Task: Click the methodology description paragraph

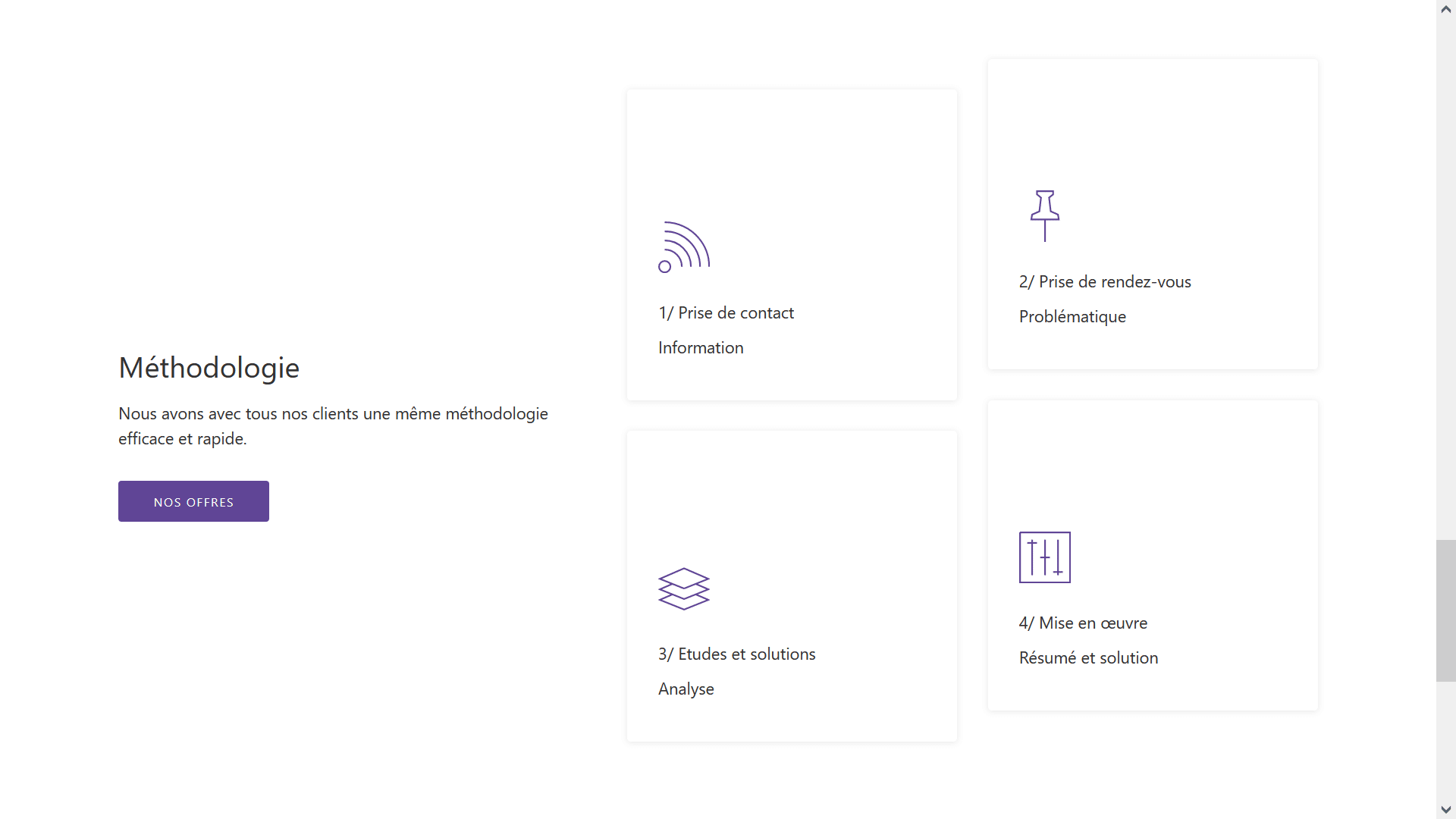Action: click(332, 426)
